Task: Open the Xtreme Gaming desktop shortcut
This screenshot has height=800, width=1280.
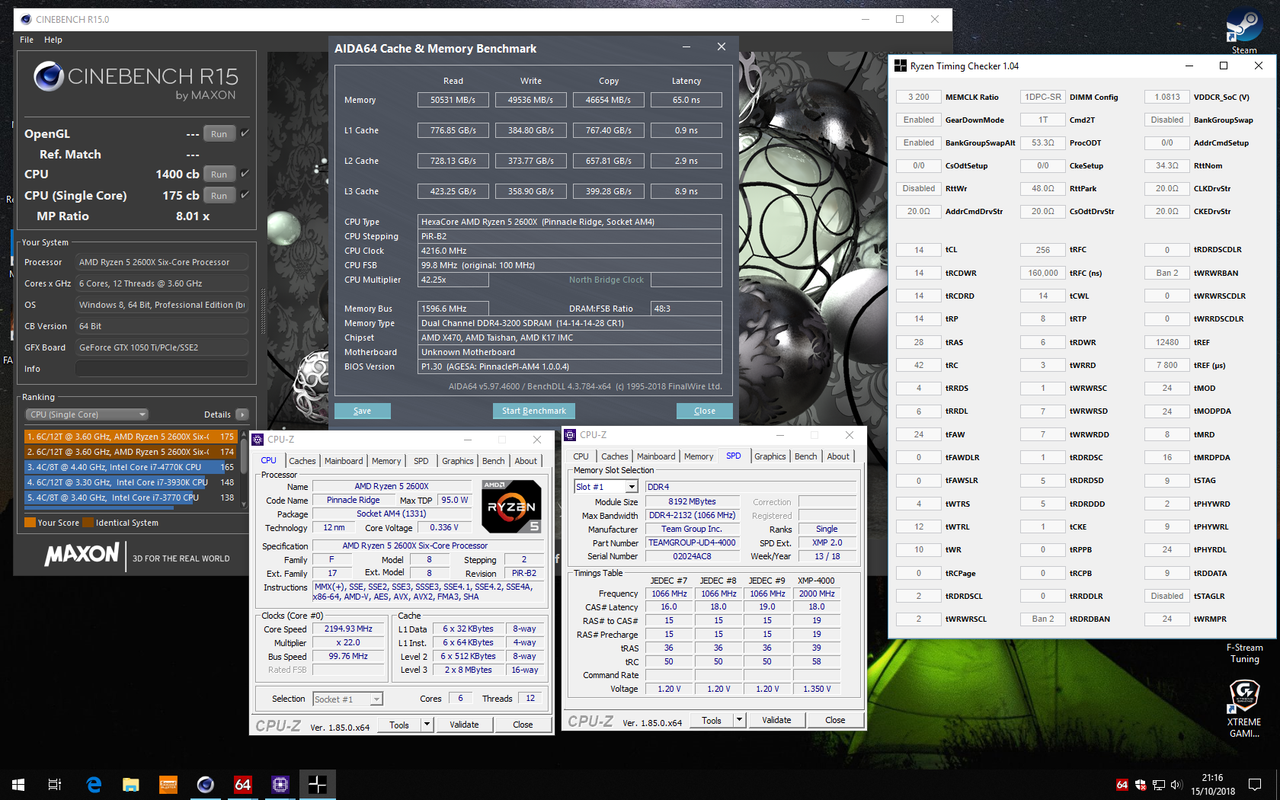Action: (1243, 710)
